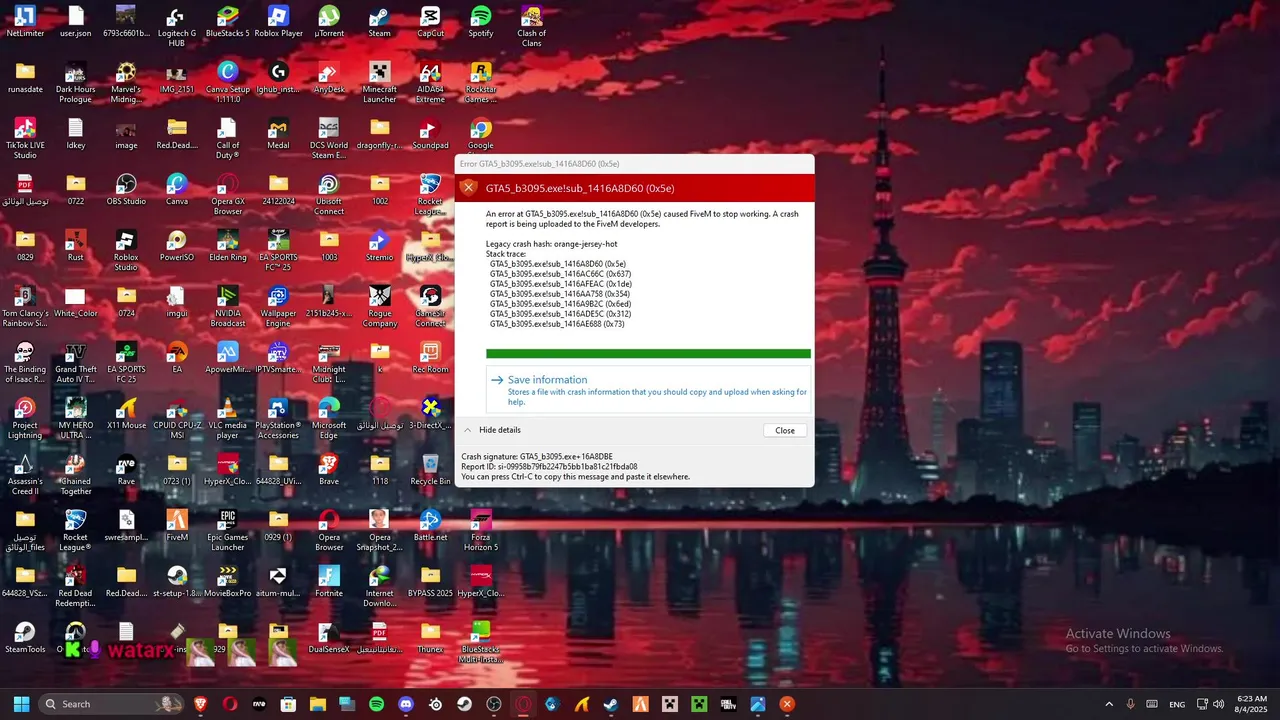The width and height of the screenshot is (1280, 720).
Task: Open OBS Studio desktop icon
Action: pos(126,190)
